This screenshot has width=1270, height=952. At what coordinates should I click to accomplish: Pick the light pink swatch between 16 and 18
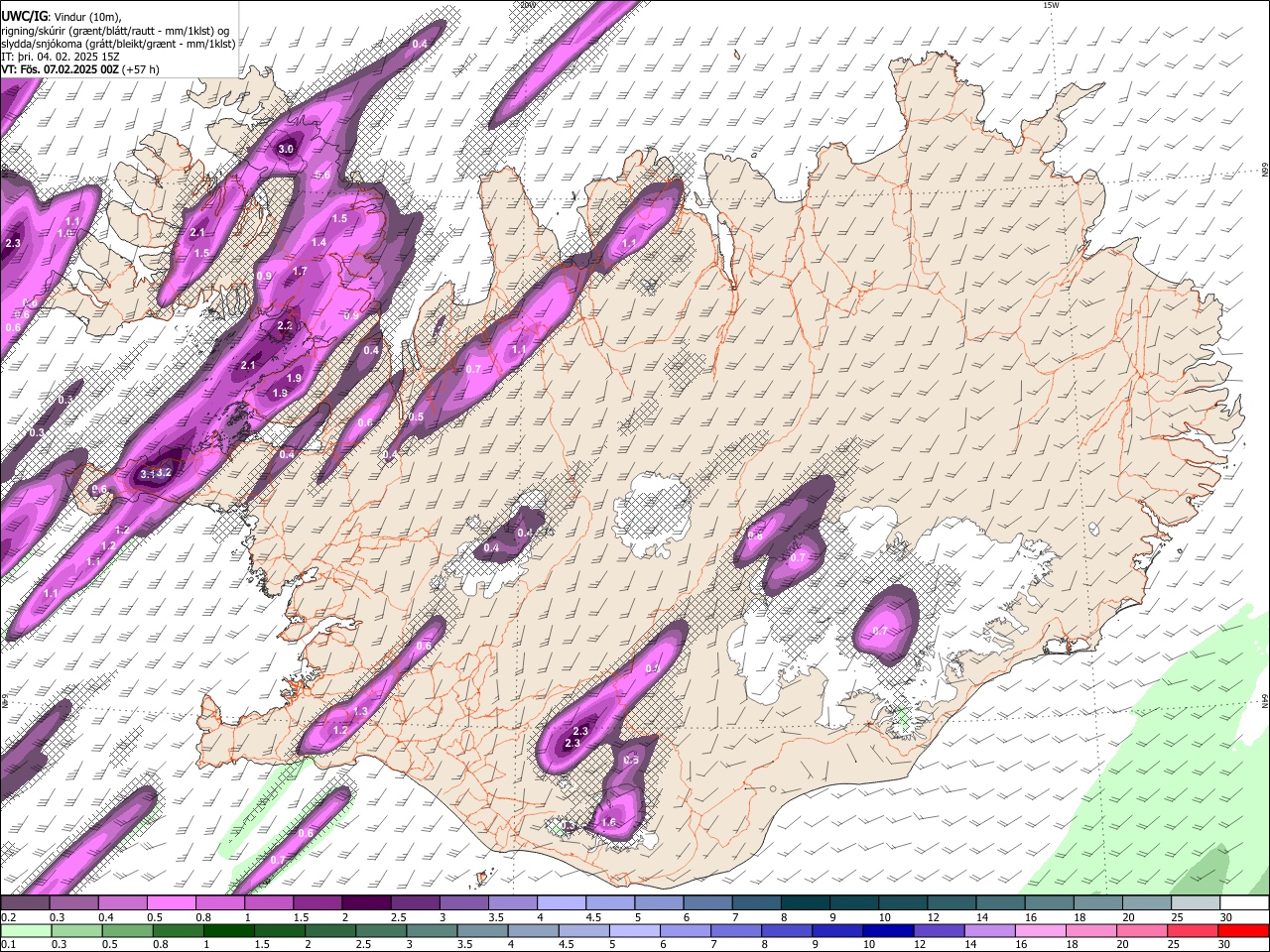[1040, 930]
